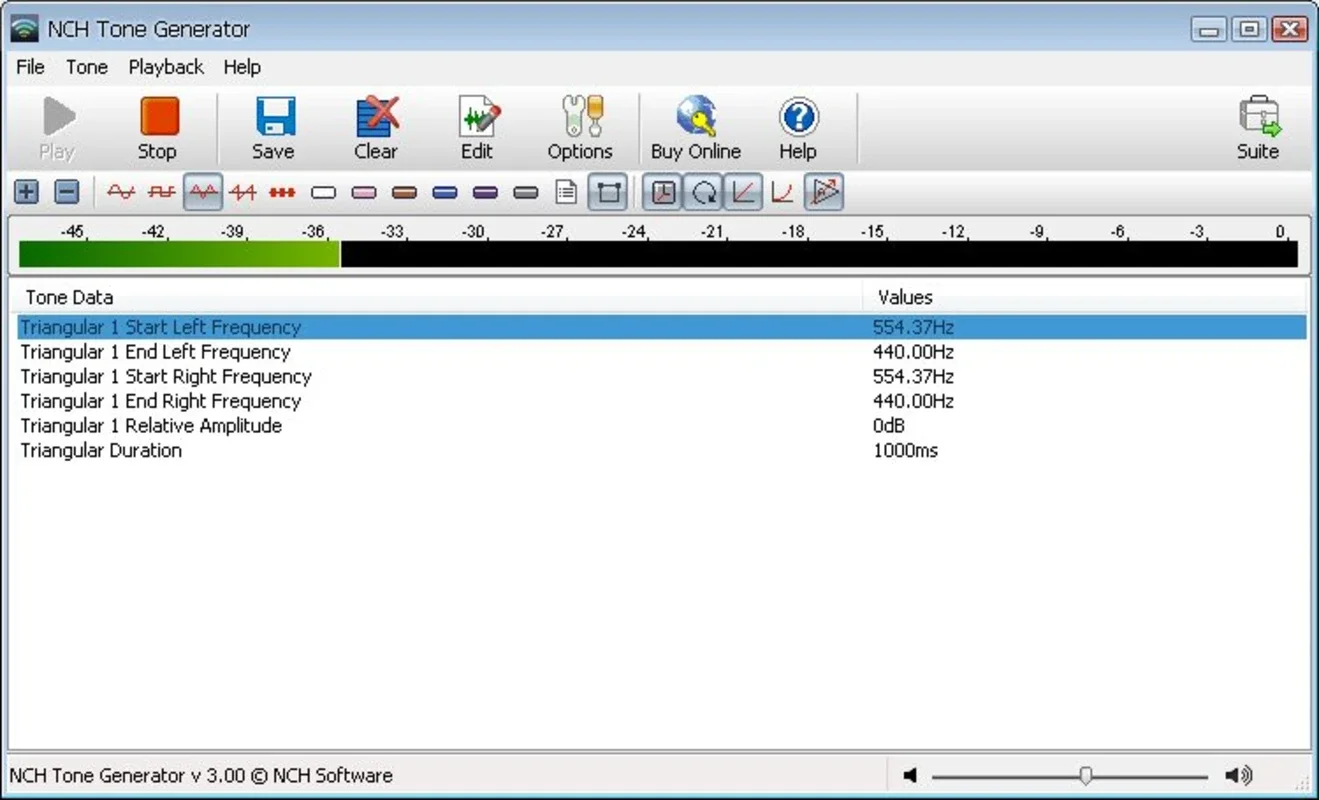Click the loud speaker icon right of slider

[x=1239, y=775]
